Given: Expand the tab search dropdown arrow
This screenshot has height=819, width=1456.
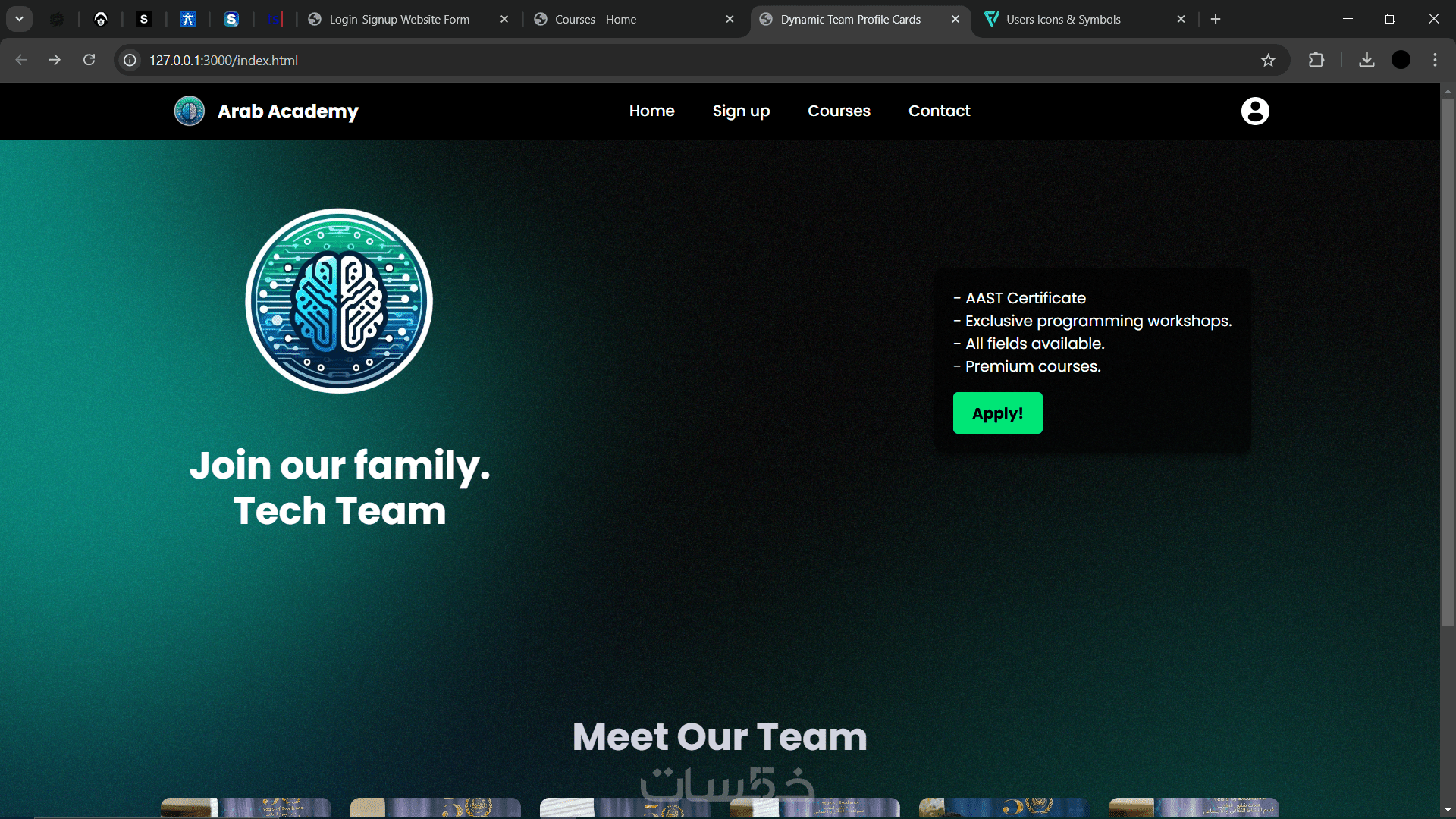Looking at the screenshot, I should pyautogui.click(x=19, y=19).
